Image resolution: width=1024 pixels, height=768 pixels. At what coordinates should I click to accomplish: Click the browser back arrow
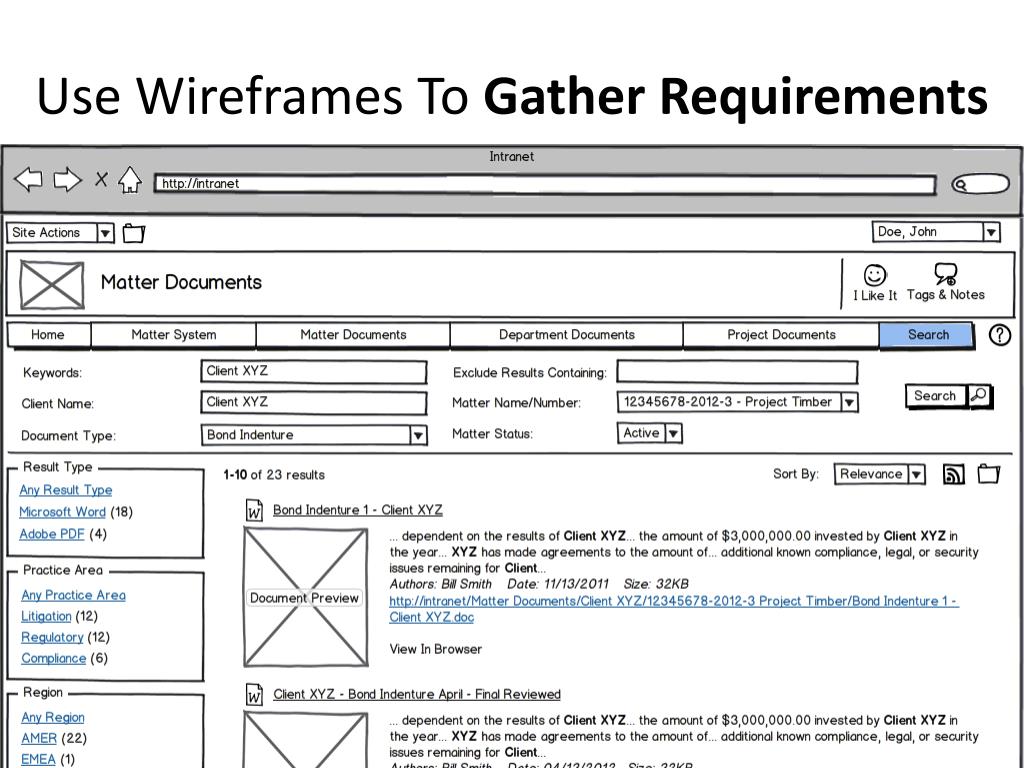tap(28, 180)
